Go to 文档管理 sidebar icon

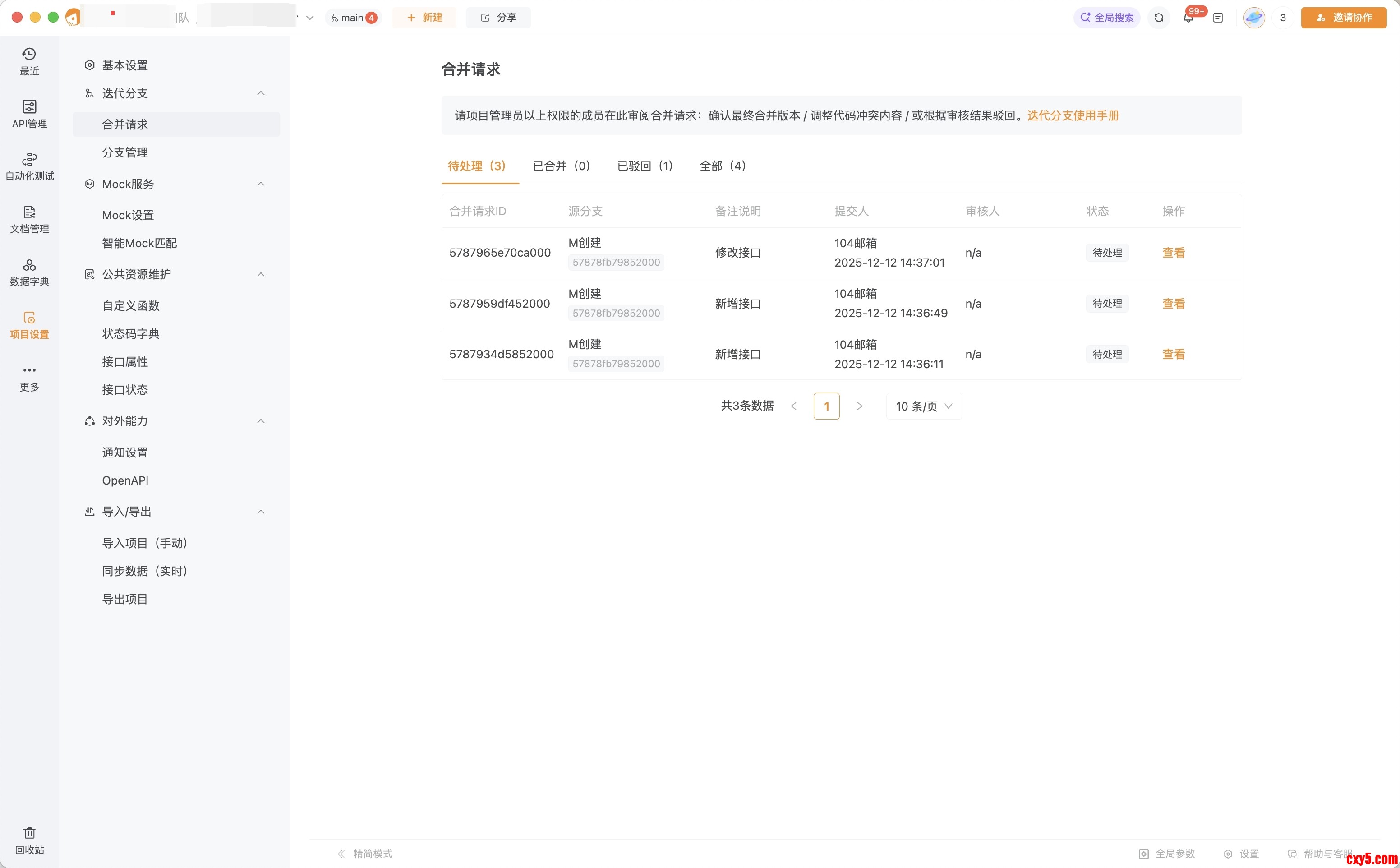pyautogui.click(x=29, y=219)
